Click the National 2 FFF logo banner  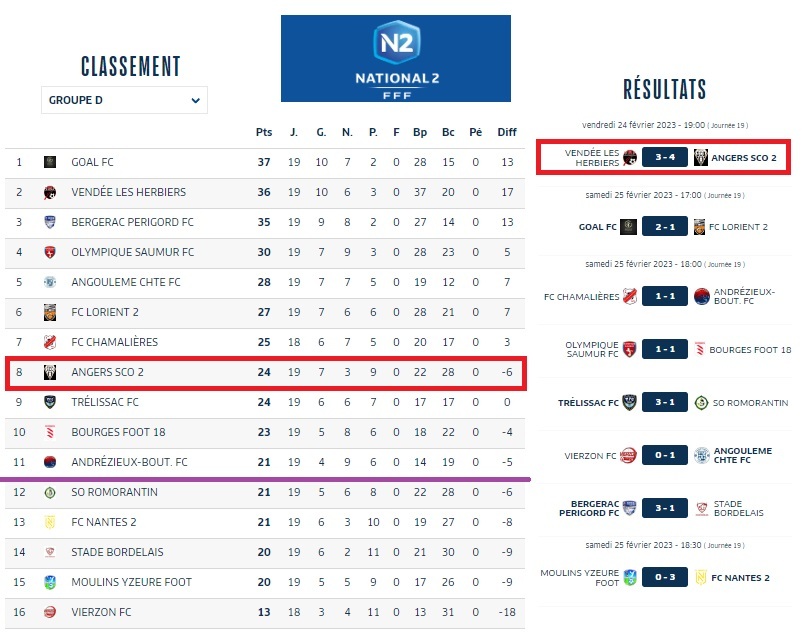pos(395,58)
